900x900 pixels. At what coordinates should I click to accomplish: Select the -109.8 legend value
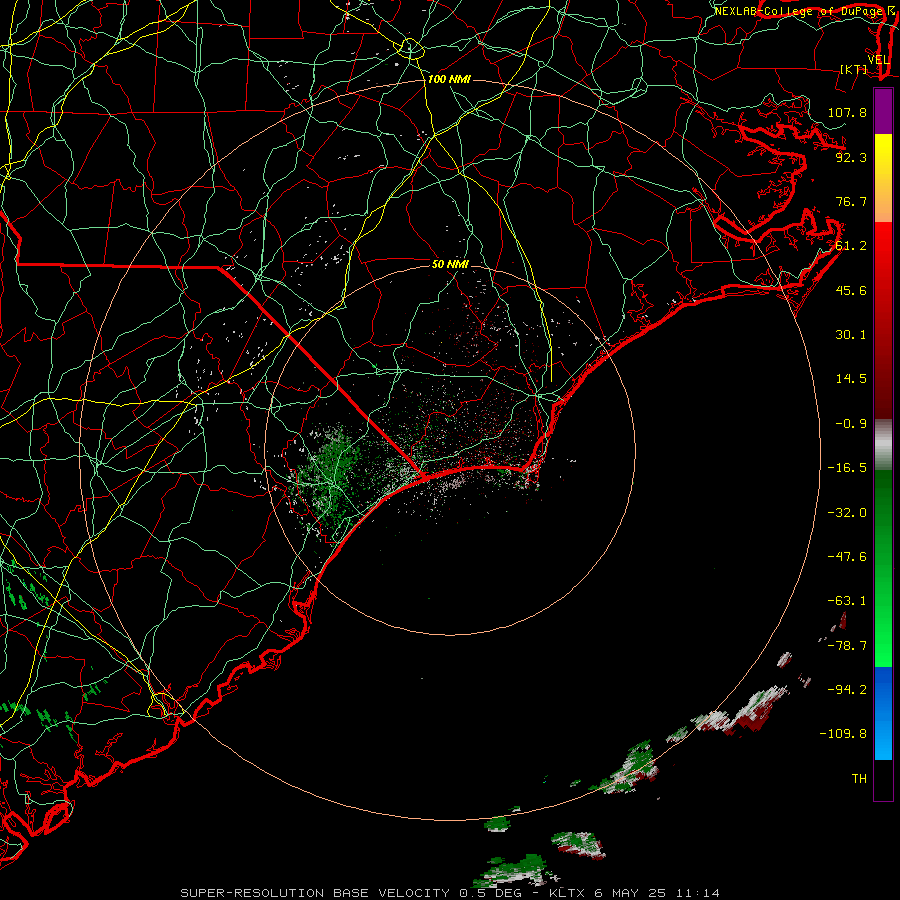[843, 734]
